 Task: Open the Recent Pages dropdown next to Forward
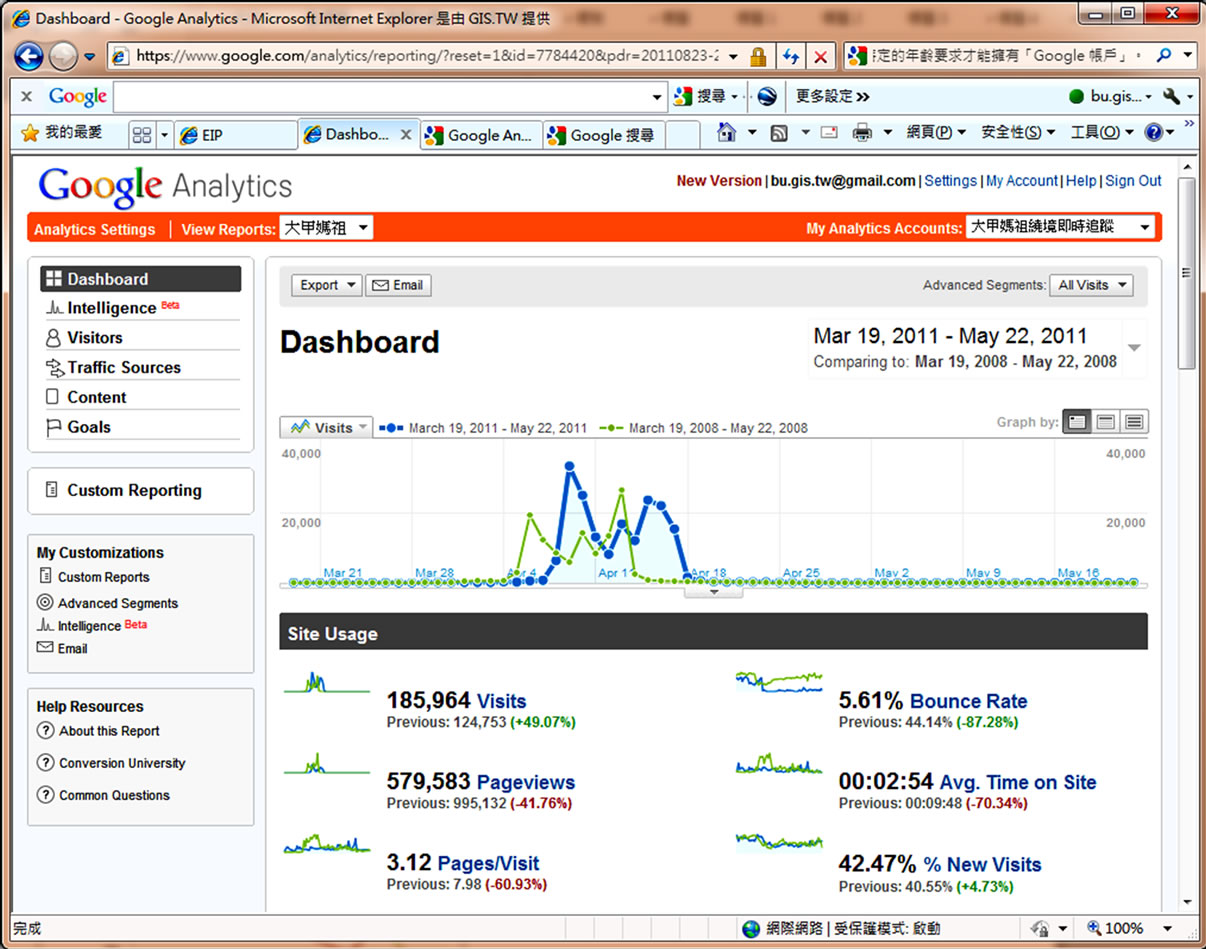[x=89, y=56]
